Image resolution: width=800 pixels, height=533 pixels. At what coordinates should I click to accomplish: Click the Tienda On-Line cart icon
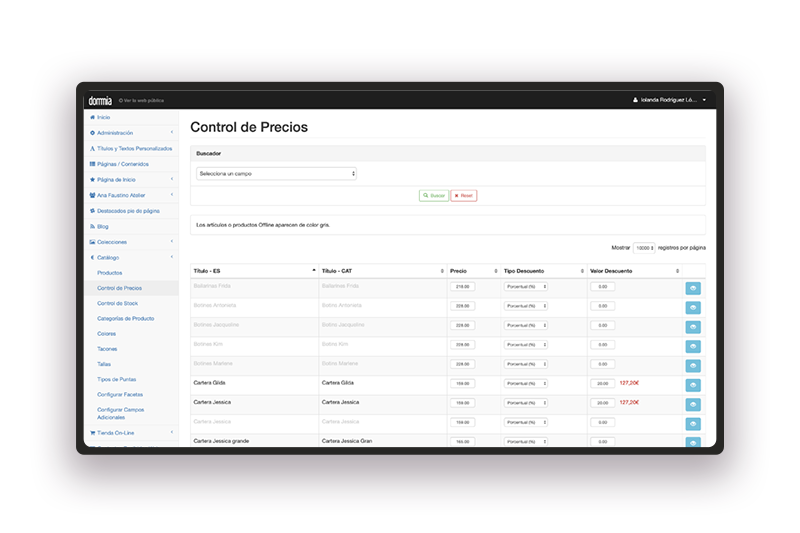click(x=92, y=433)
